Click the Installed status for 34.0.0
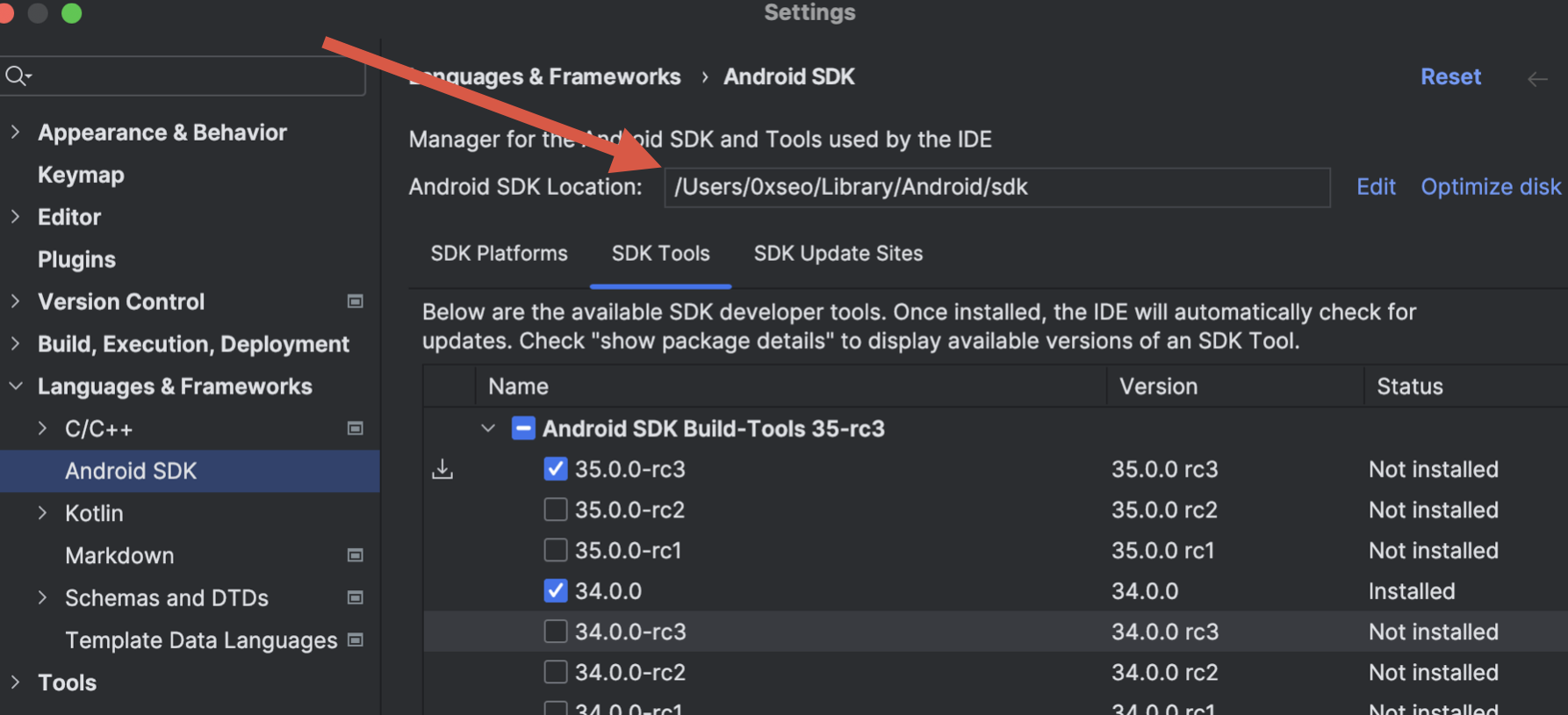The image size is (1568, 715). pos(1412,591)
